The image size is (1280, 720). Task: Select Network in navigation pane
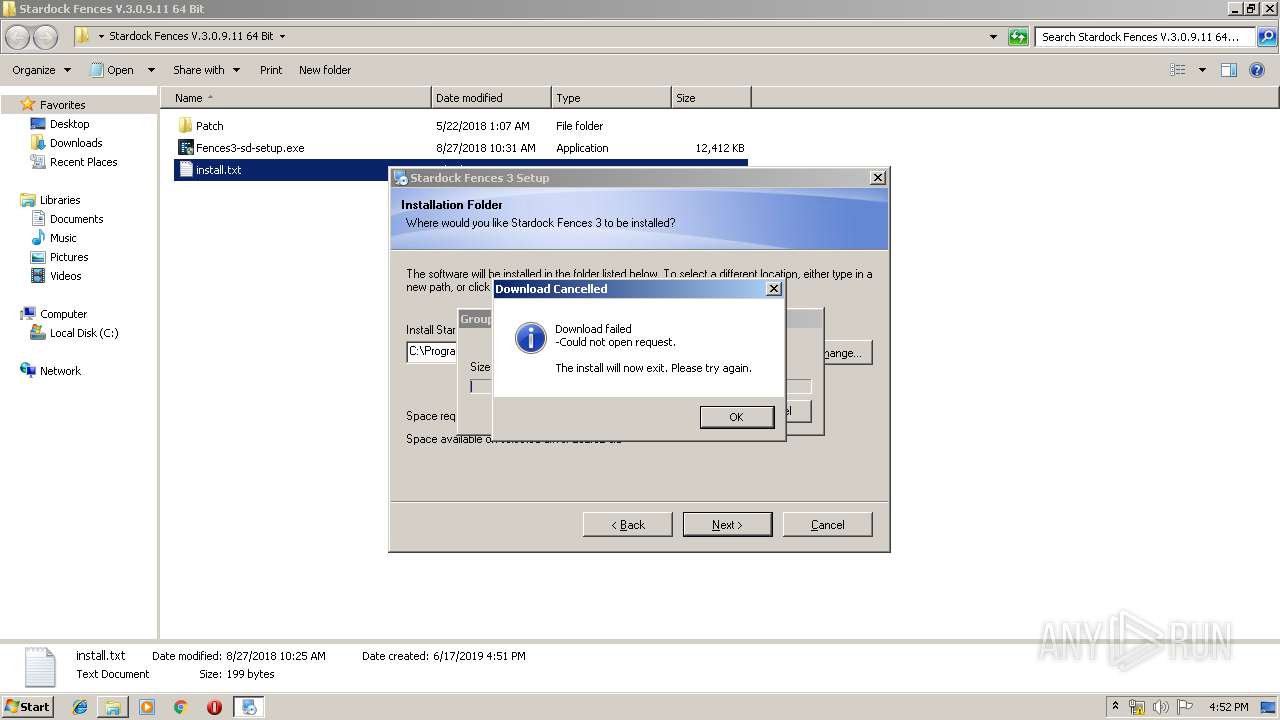tap(60, 371)
